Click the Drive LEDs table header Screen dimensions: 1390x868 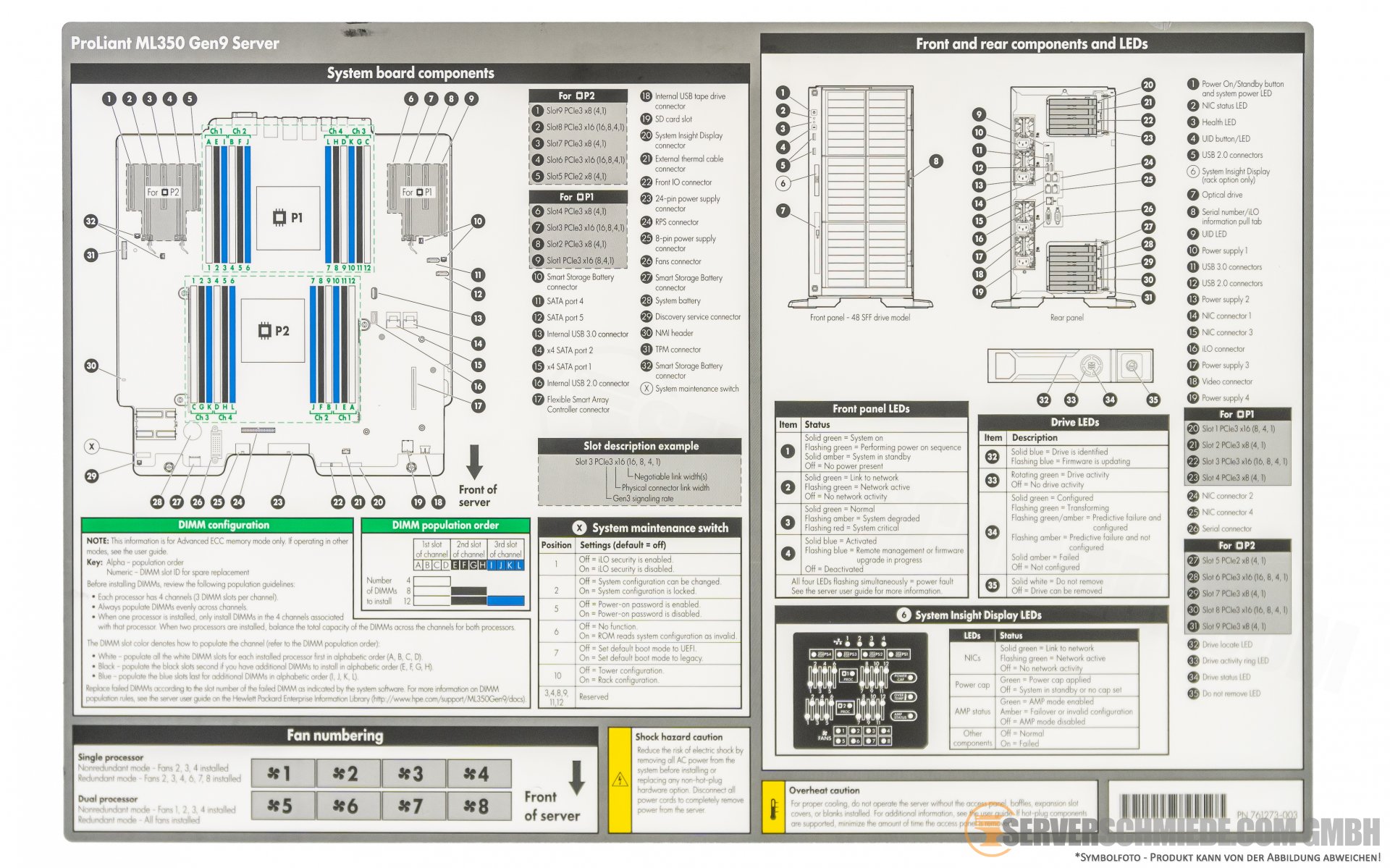click(1074, 422)
